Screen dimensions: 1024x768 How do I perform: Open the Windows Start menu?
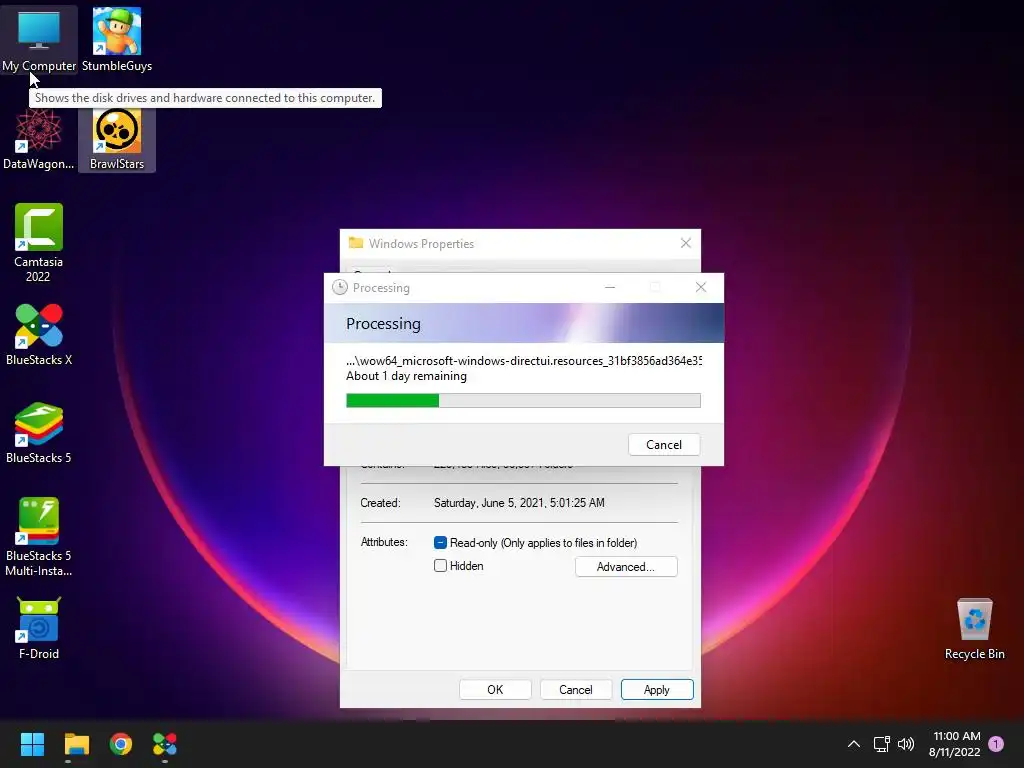tap(32, 744)
